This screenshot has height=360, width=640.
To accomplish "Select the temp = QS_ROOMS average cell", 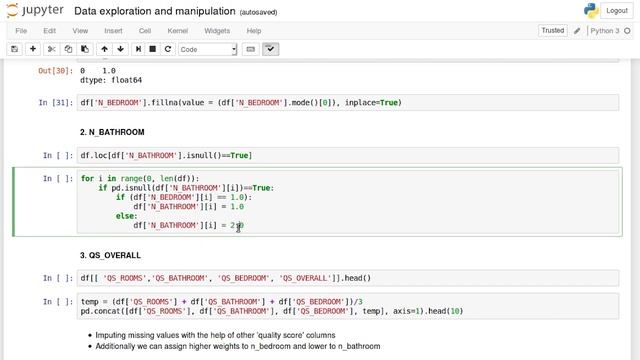I will [x=348, y=306].
